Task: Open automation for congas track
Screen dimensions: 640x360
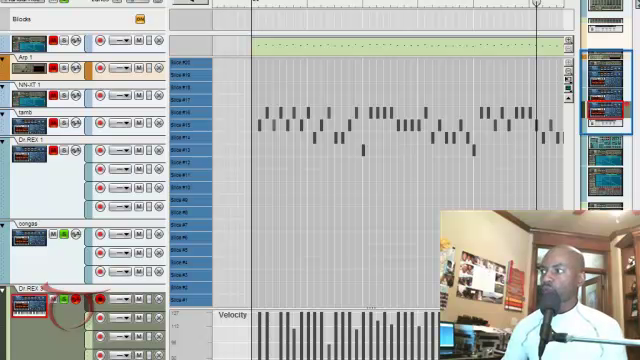Action: pos(76,234)
